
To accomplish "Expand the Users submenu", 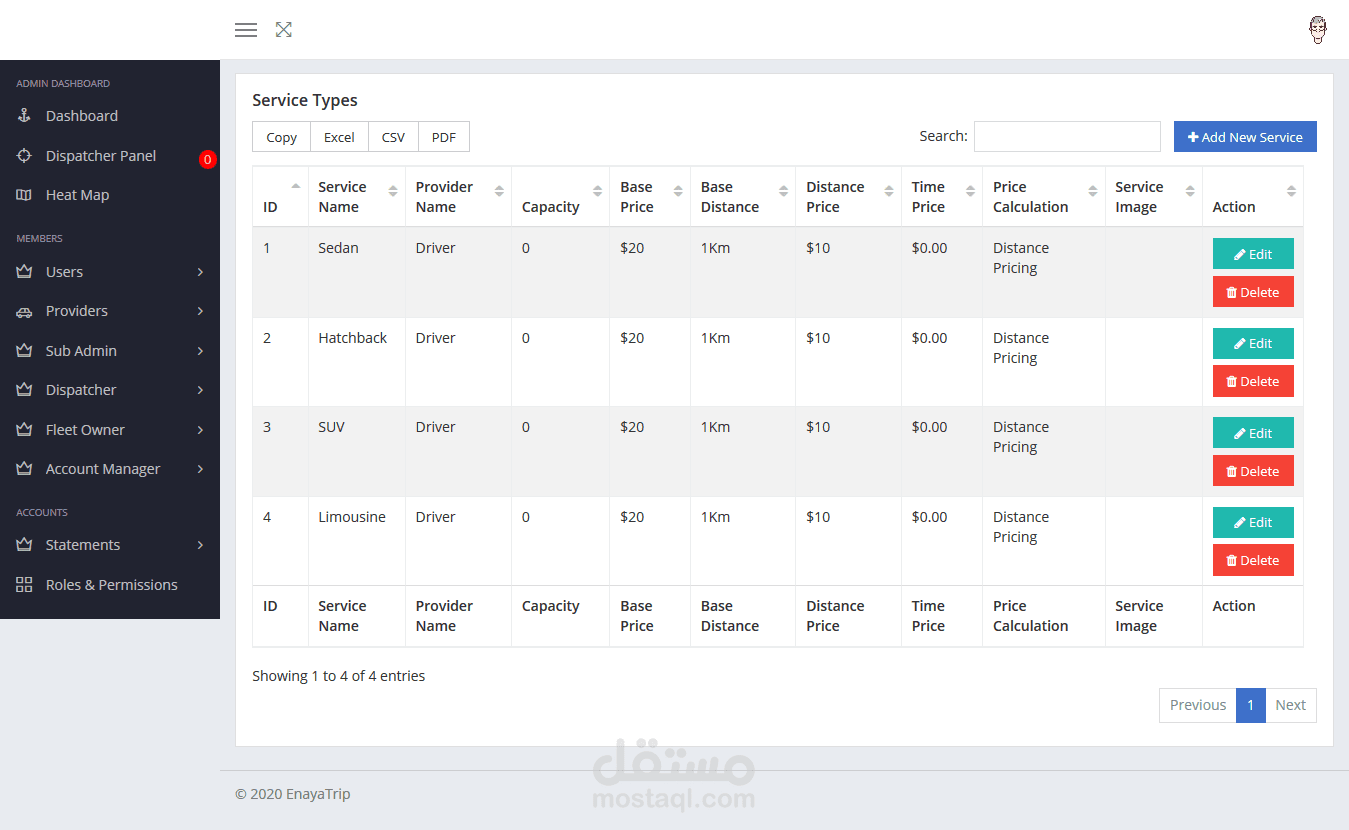I will pyautogui.click(x=200, y=272).
